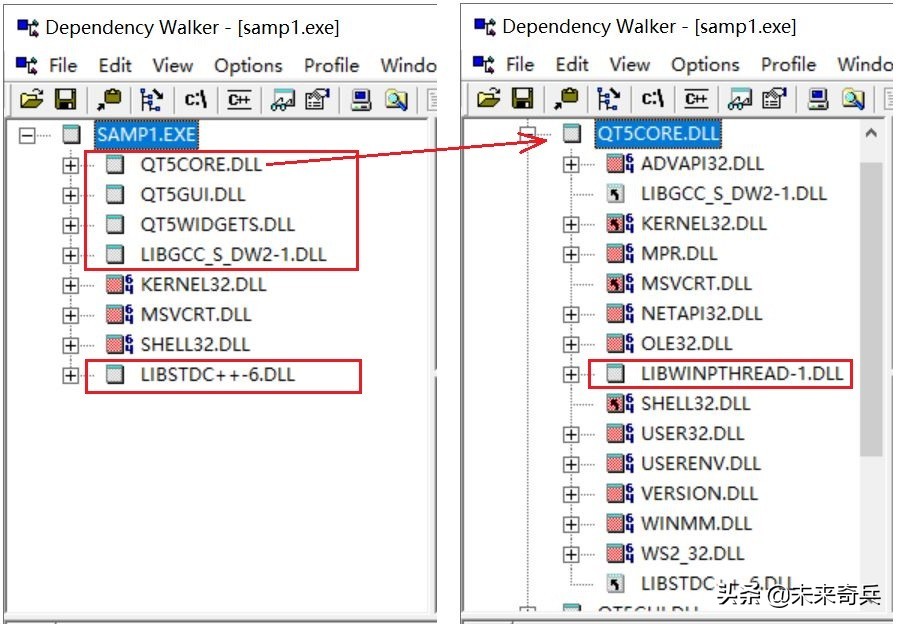Expand QT5WIDGETS.DLL node in left tree
Image resolution: width=899 pixels, height=624 pixels.
click(70, 225)
